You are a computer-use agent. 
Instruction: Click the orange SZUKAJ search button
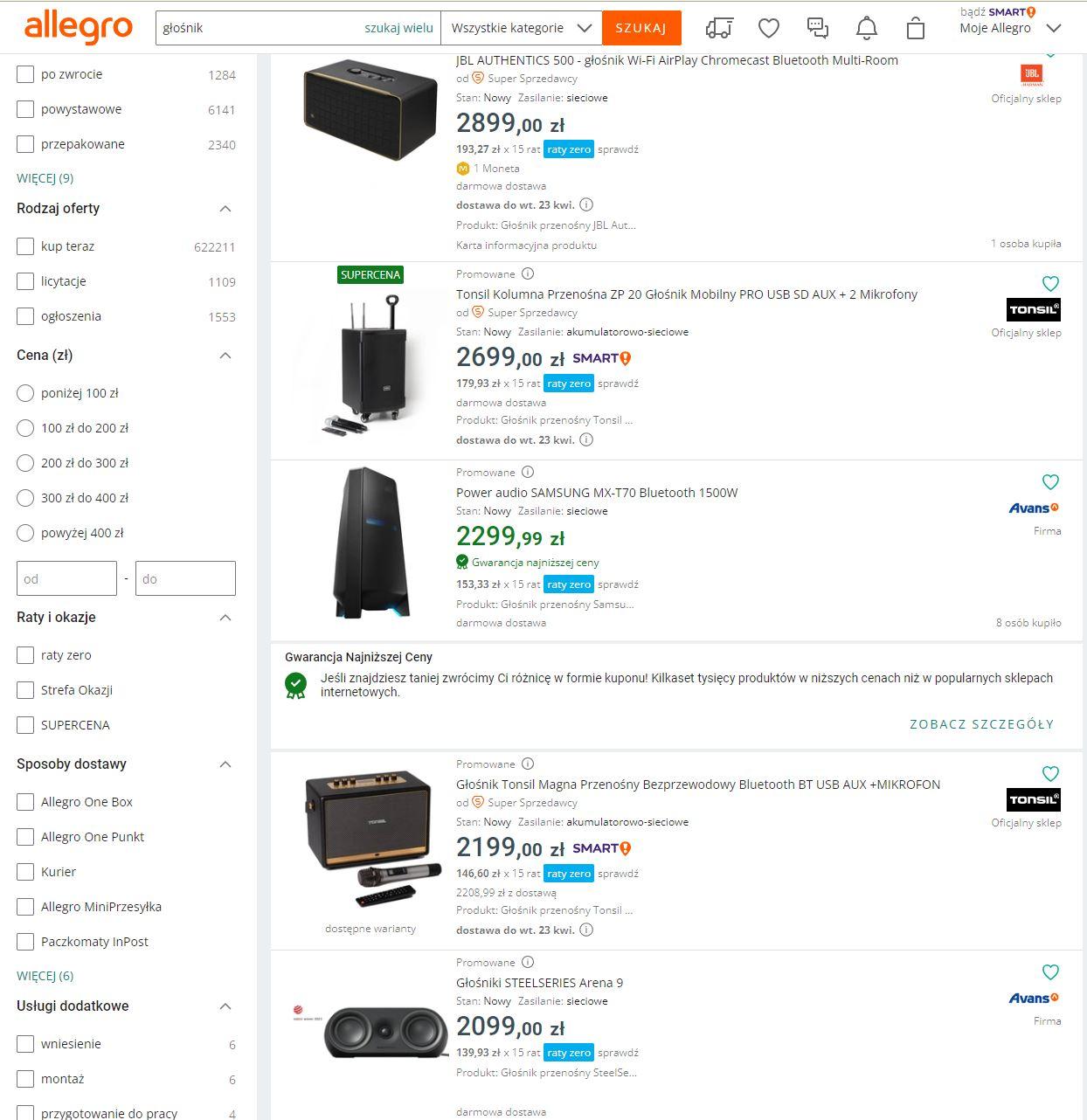coord(641,28)
